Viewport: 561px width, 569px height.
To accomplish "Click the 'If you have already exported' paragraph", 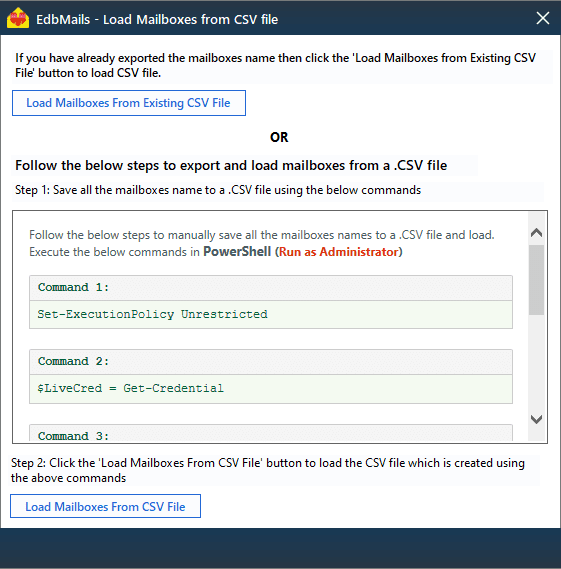I will point(275,65).
